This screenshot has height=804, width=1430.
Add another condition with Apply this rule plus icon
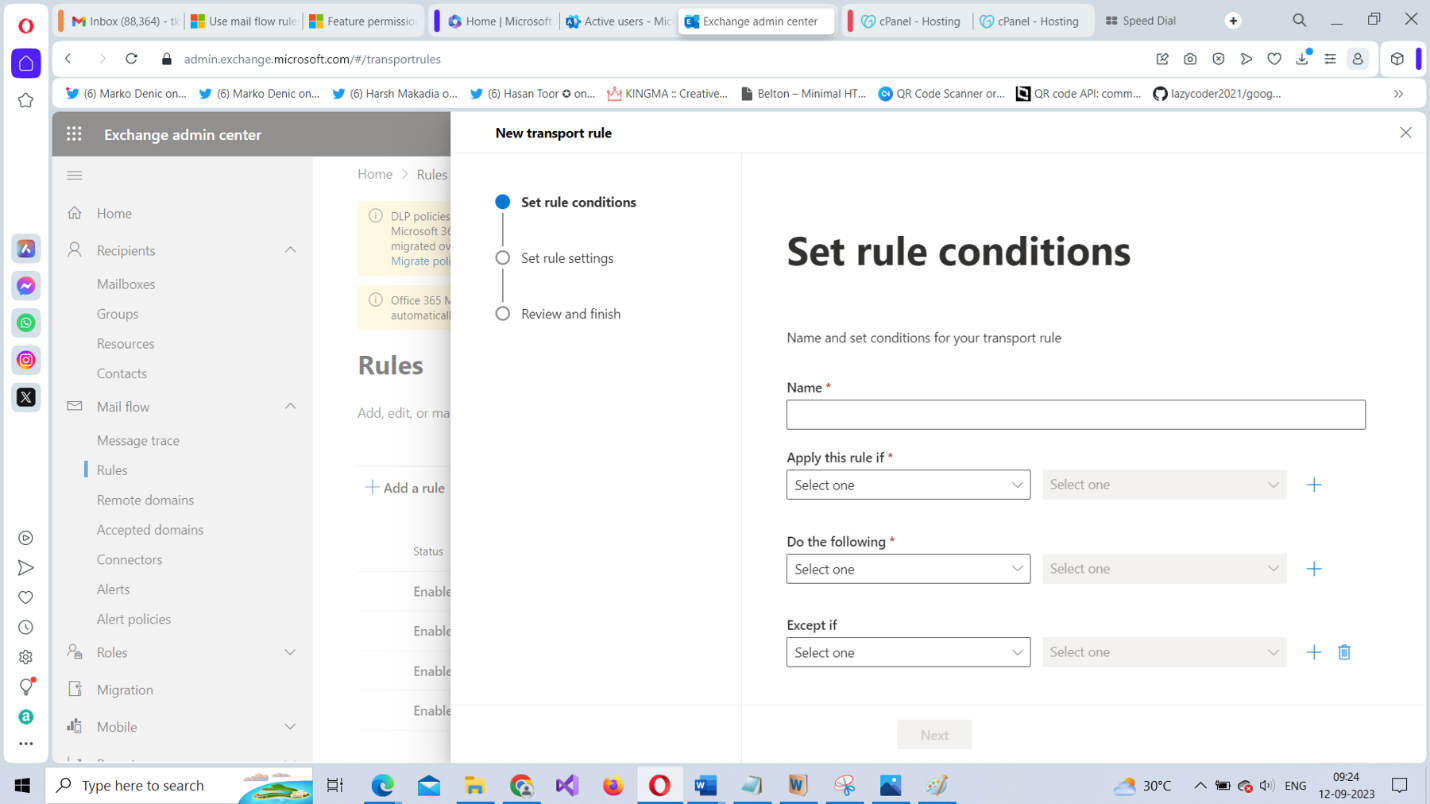click(x=1314, y=485)
